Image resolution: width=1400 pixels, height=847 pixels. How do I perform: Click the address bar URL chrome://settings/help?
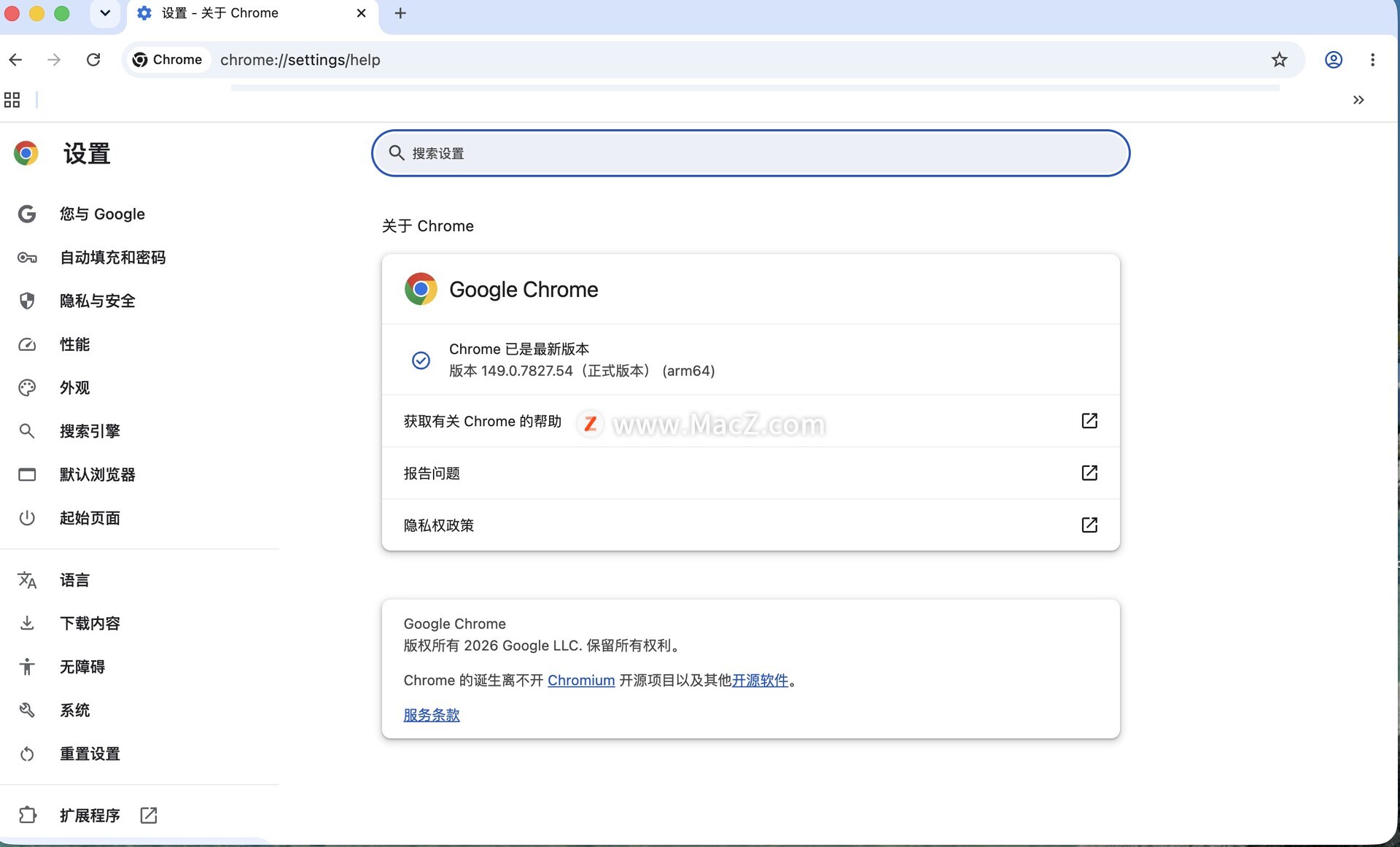pyautogui.click(x=300, y=60)
